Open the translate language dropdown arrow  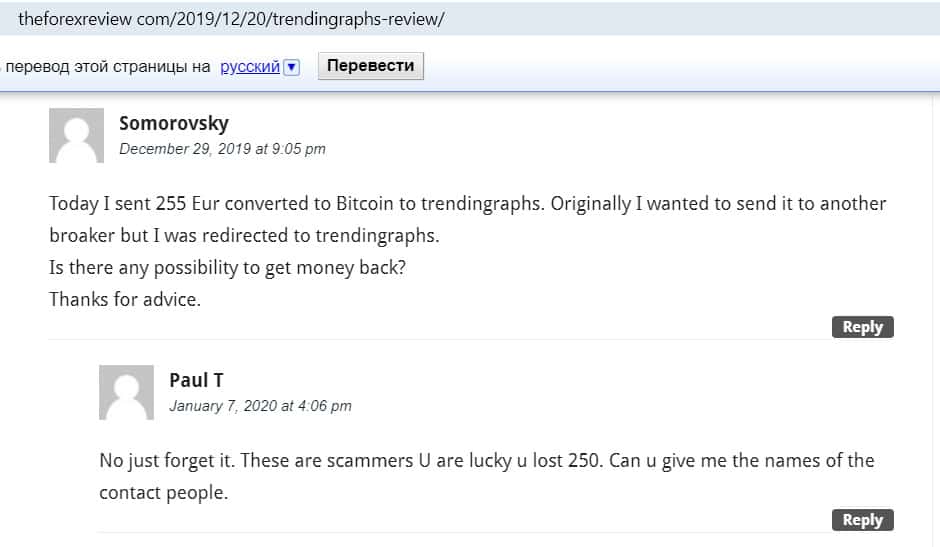pos(291,67)
